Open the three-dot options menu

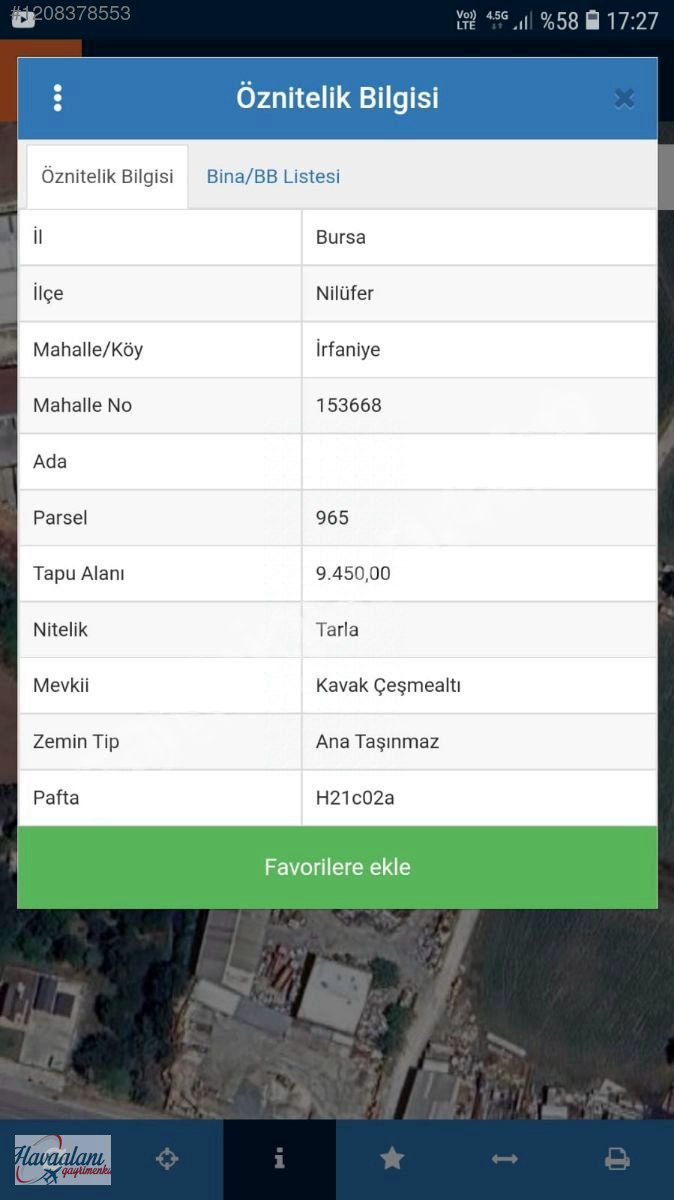(x=58, y=98)
